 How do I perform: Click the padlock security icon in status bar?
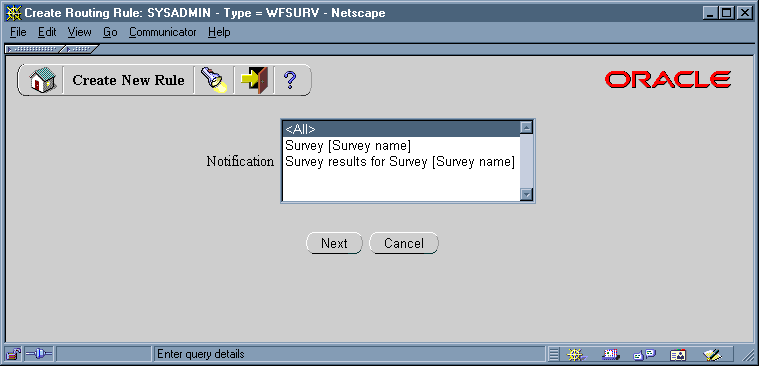pos(14,354)
